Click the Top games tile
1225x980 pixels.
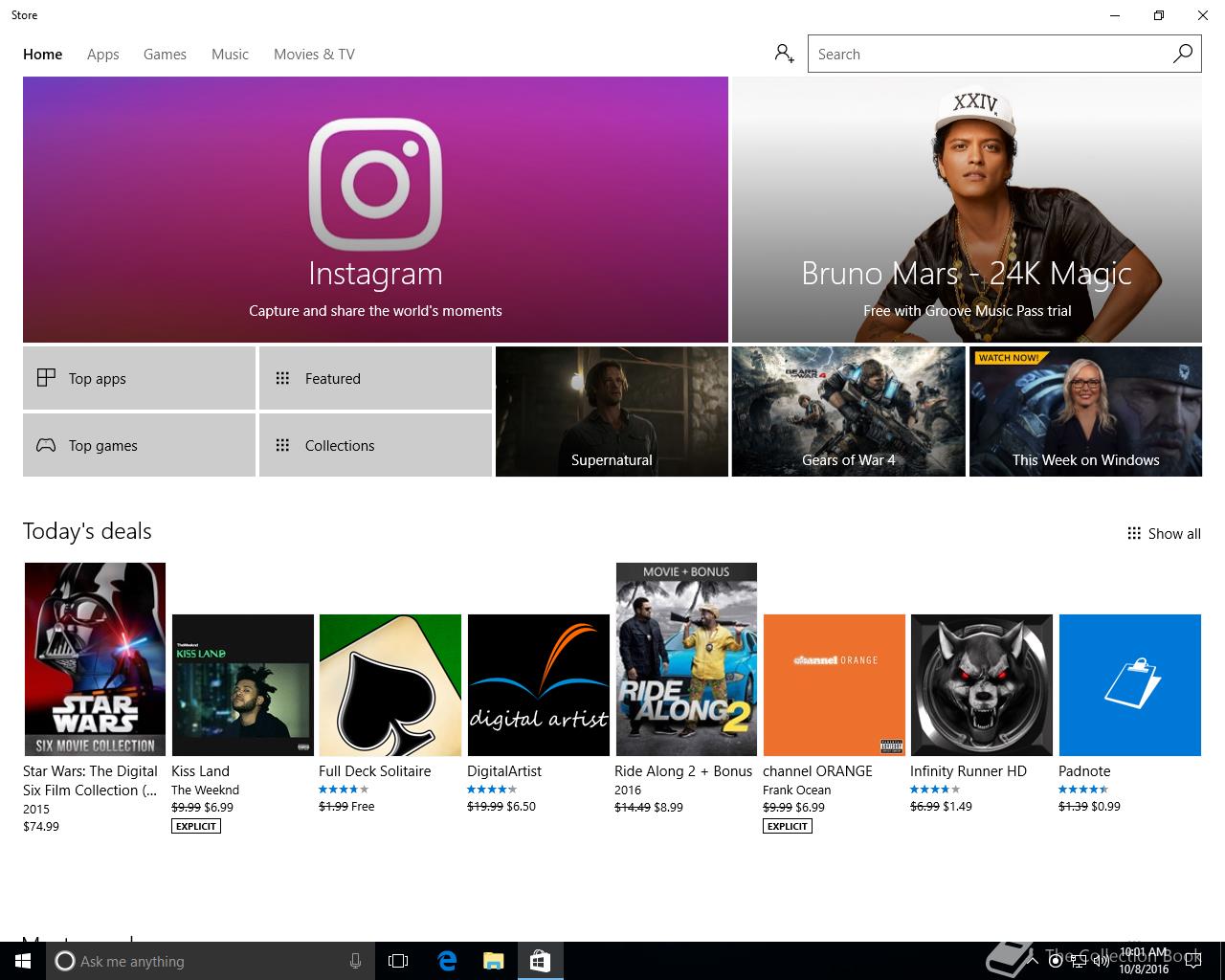click(x=139, y=445)
